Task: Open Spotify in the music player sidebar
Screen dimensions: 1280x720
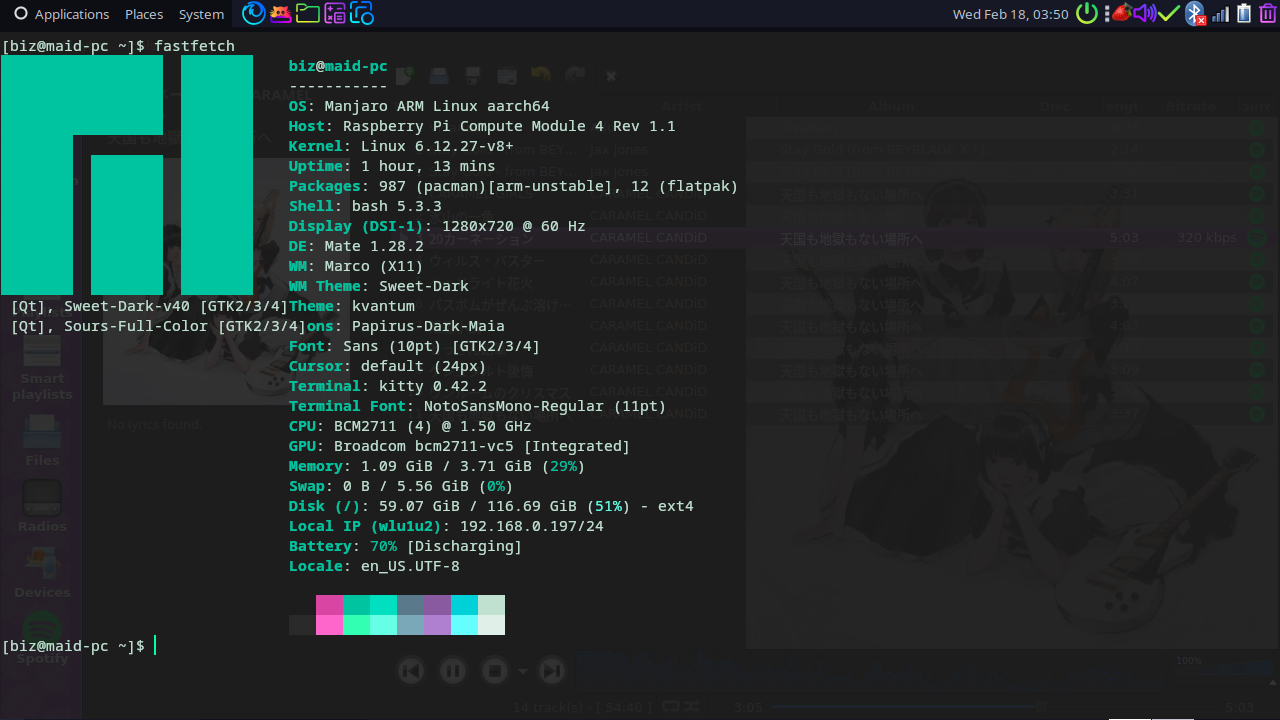Action: coord(42,638)
